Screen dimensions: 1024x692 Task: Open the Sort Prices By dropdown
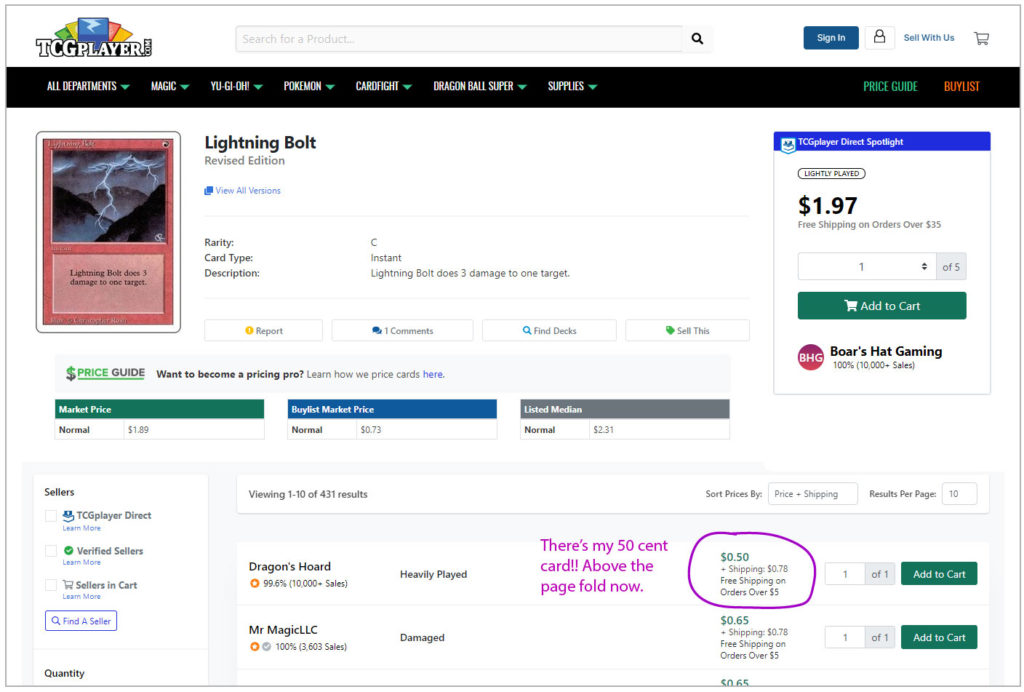click(x=812, y=494)
